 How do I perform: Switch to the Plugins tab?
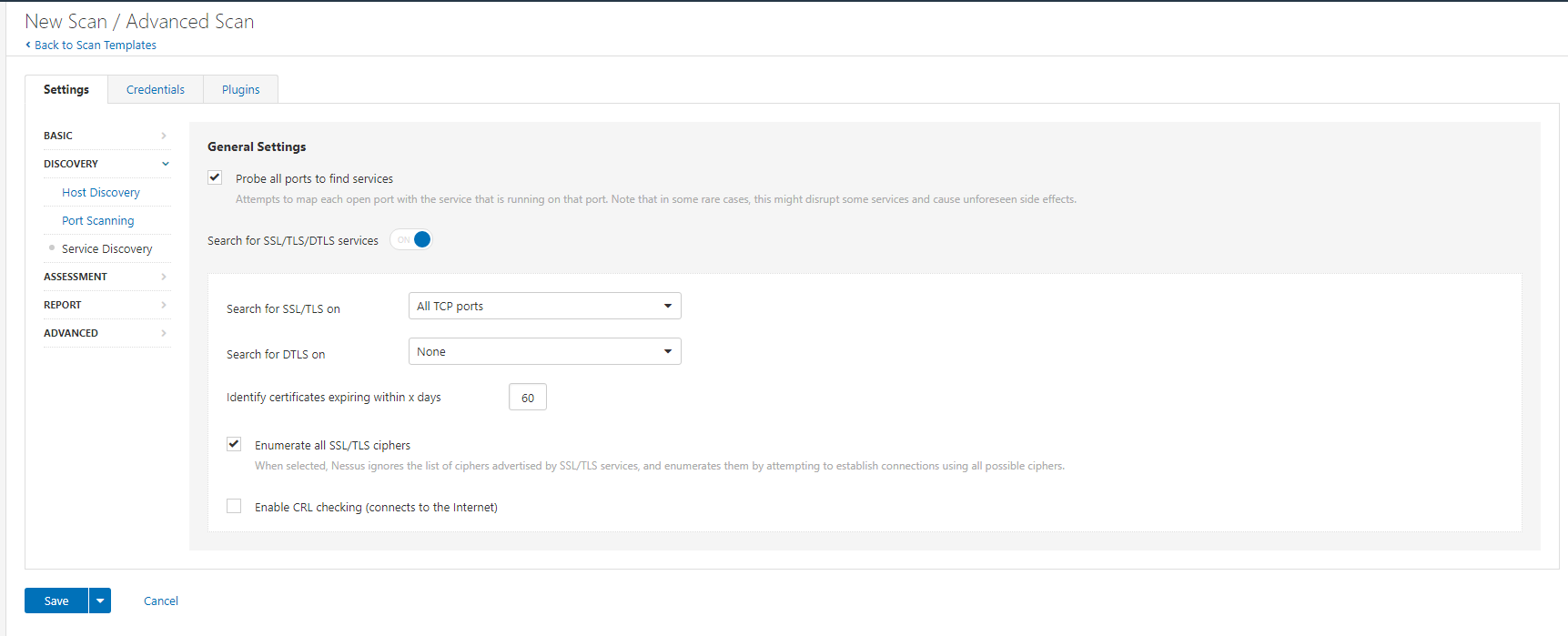tap(241, 89)
